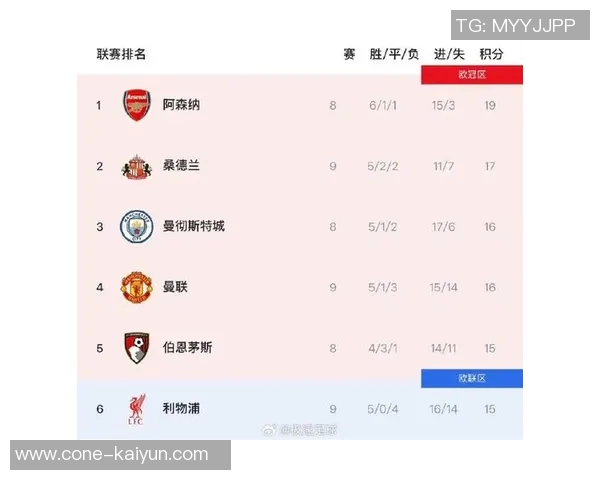Image resolution: width=600 pixels, height=480 pixels.
Task: Open the 曼联 team entry
Action: [175, 287]
